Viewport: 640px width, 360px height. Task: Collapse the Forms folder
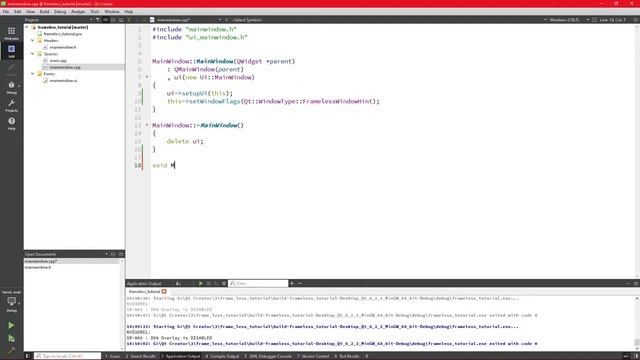(x=33, y=74)
